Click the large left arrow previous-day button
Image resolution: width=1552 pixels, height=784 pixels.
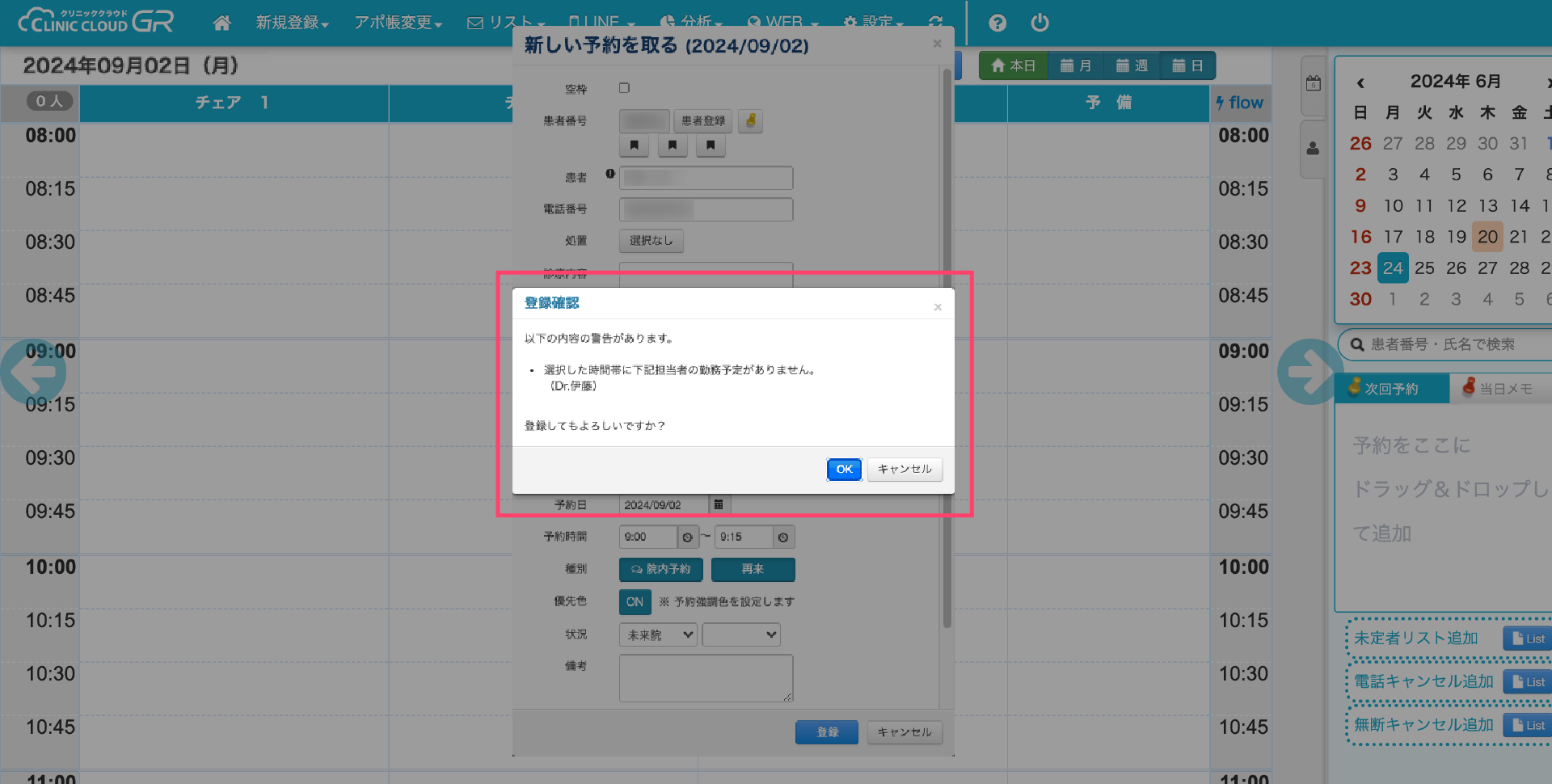point(32,372)
